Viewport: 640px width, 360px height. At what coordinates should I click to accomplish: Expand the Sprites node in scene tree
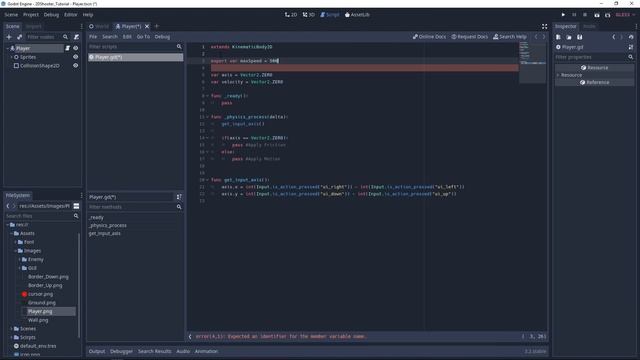click(x=11, y=57)
